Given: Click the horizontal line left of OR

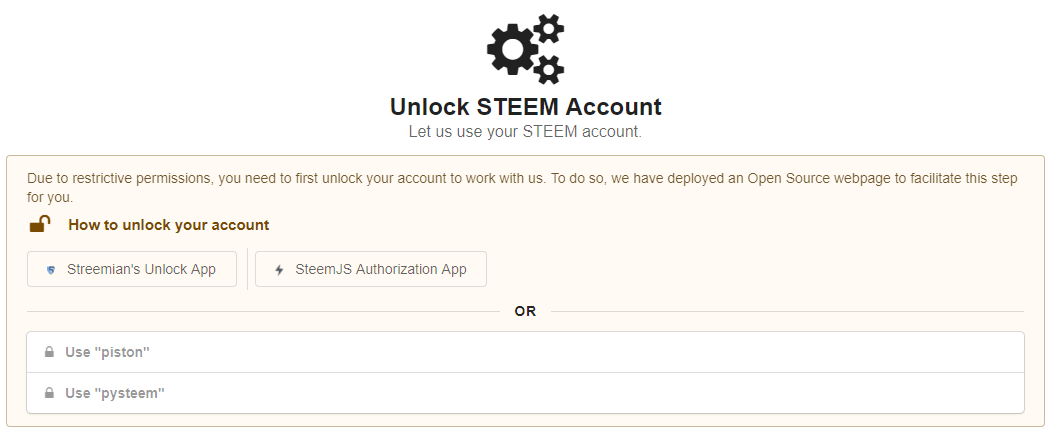Looking at the screenshot, I should pos(263,312).
